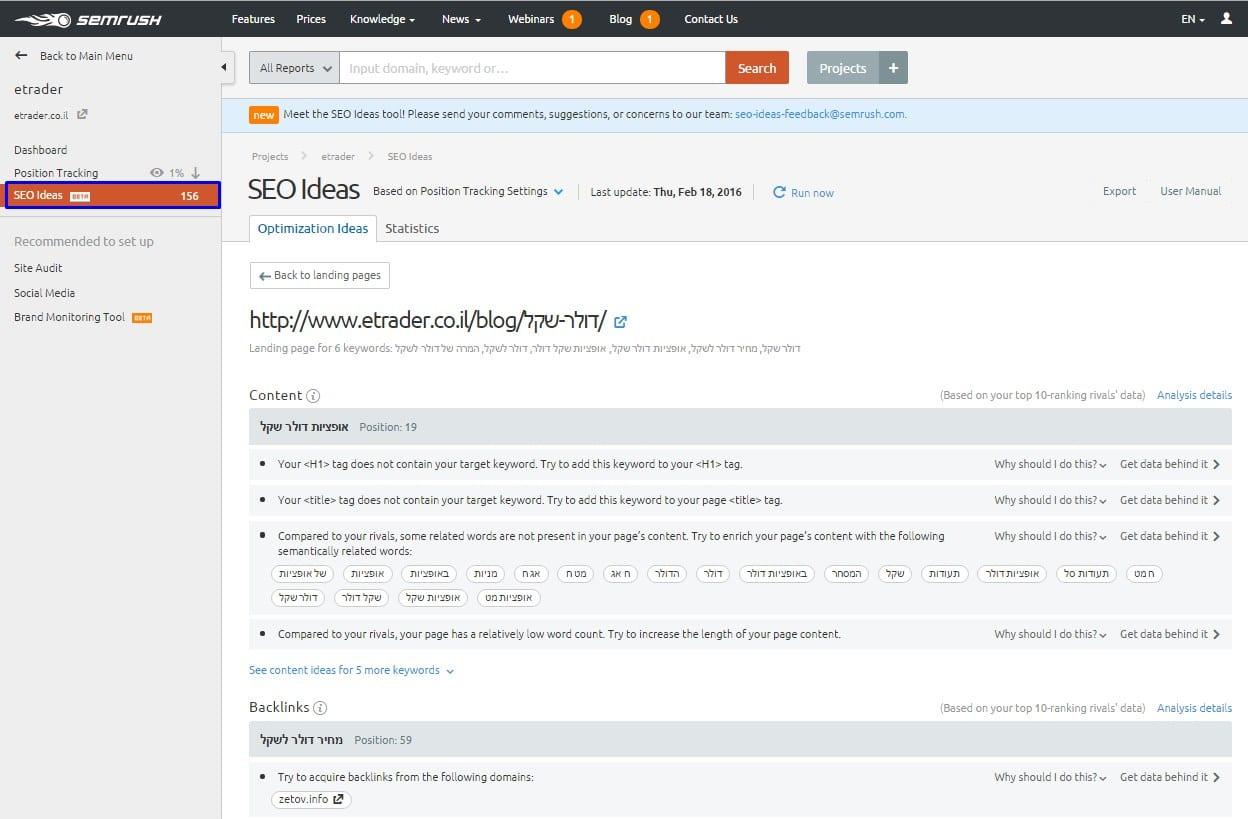Viewport: 1248px width, 819px height.
Task: Open landing page URL external link icon
Action: pyautogui.click(x=621, y=321)
